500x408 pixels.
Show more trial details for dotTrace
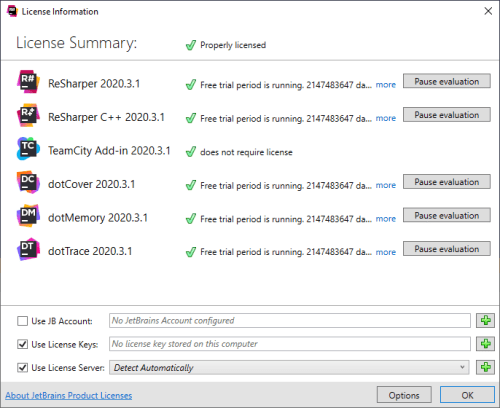386,252
